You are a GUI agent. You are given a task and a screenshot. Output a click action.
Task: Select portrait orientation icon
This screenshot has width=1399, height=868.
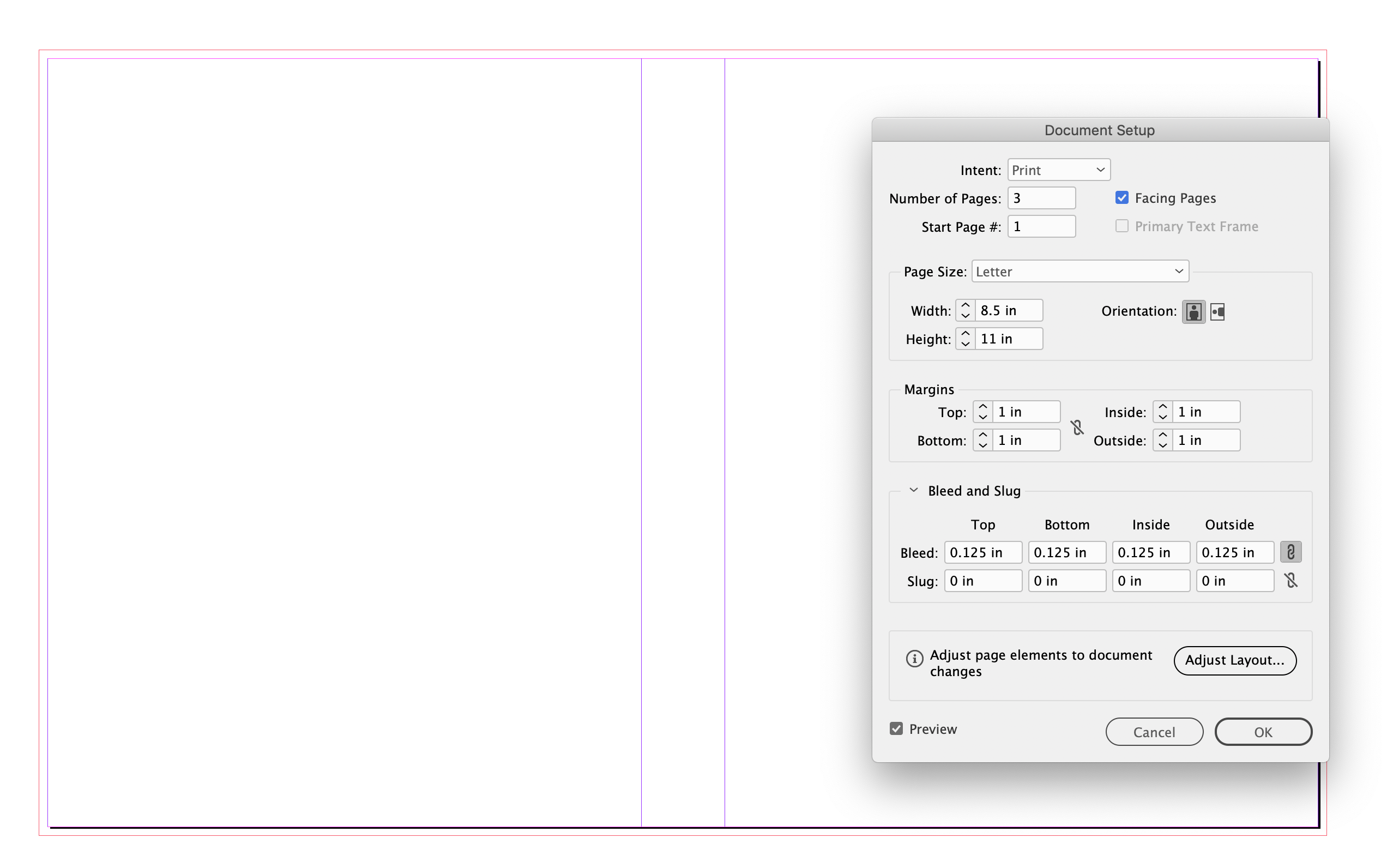pyautogui.click(x=1193, y=312)
